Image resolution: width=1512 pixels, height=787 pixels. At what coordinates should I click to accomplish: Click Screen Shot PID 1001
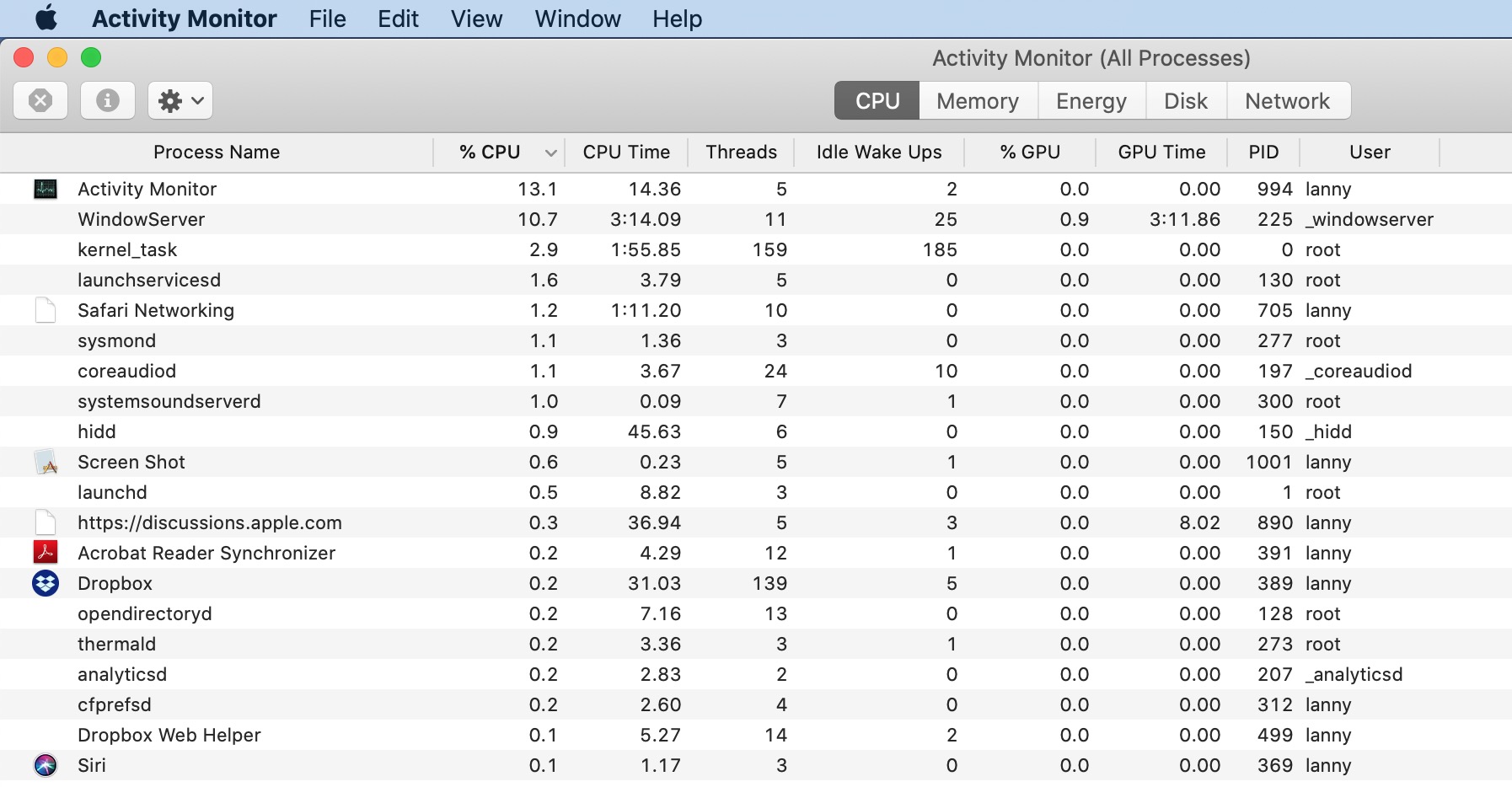1269,462
